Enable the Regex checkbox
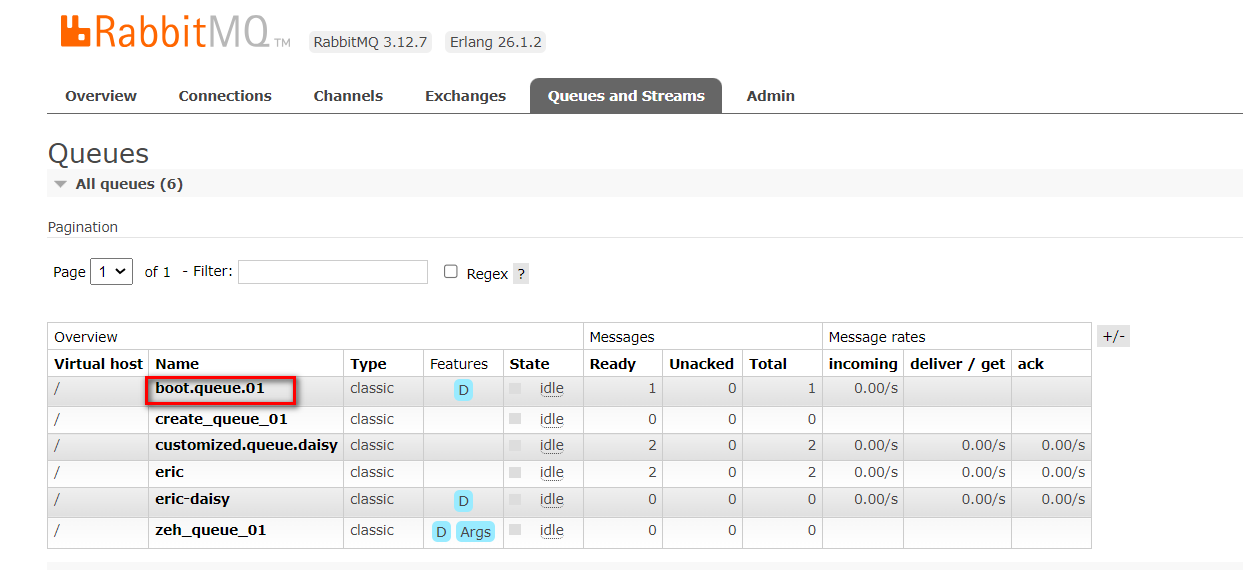1243x570 pixels. click(451, 272)
